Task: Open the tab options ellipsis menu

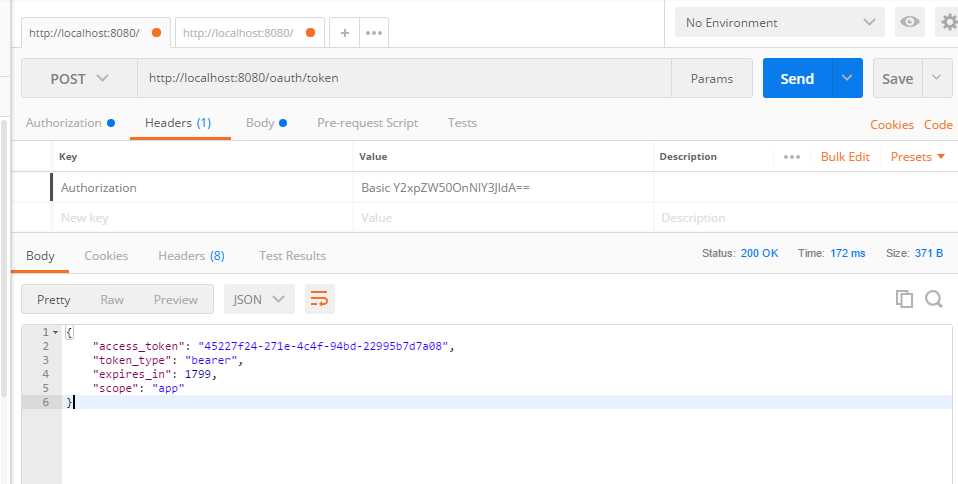Action: point(374,33)
